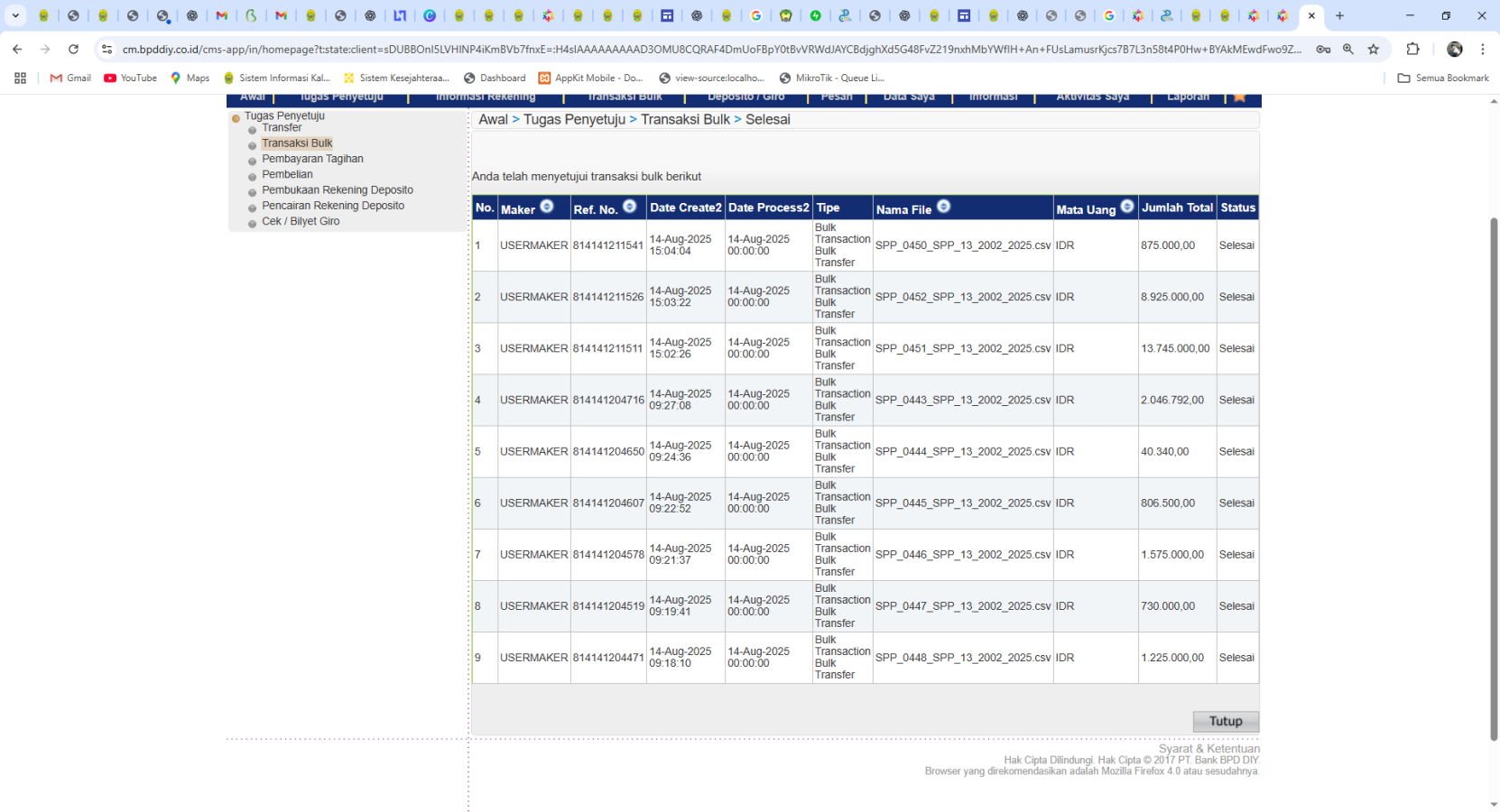Open Chrome three-dot menu
Viewport: 1500px width, 812px height.
[x=1483, y=49]
